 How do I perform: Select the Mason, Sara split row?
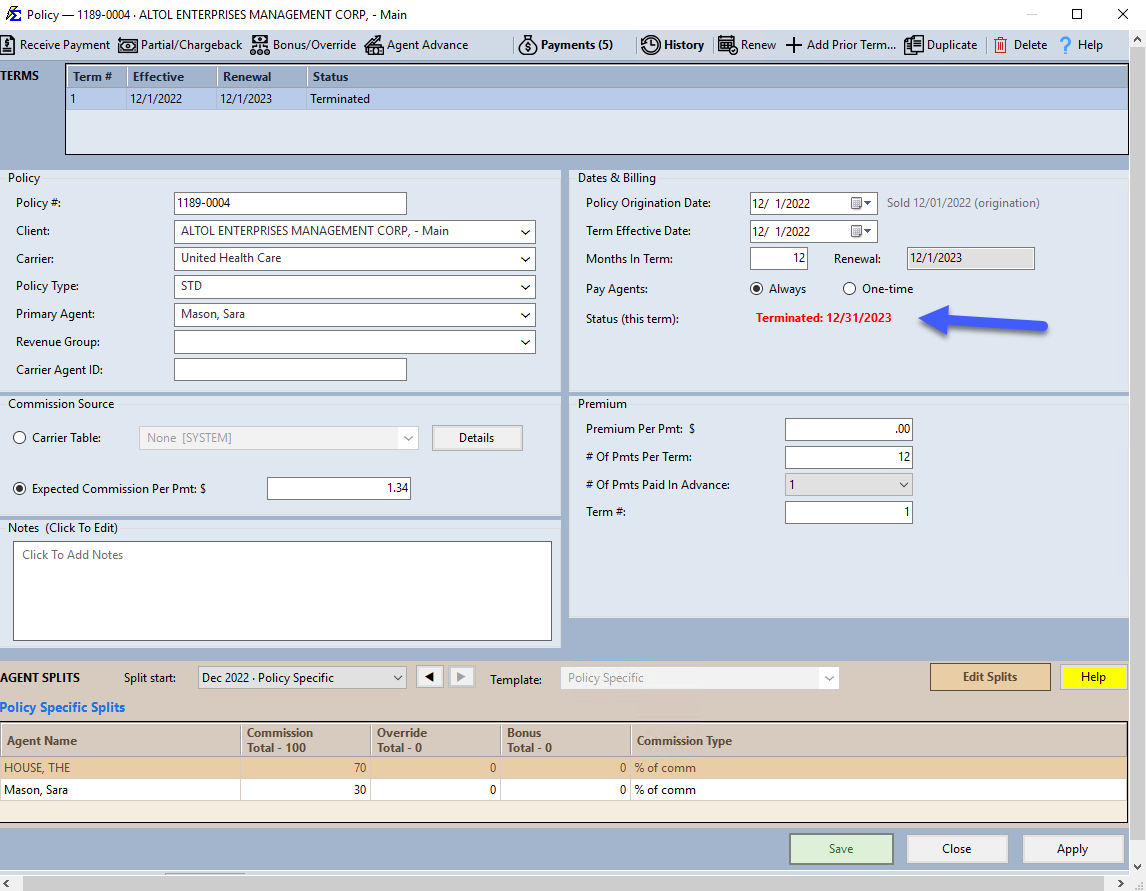(x=563, y=789)
